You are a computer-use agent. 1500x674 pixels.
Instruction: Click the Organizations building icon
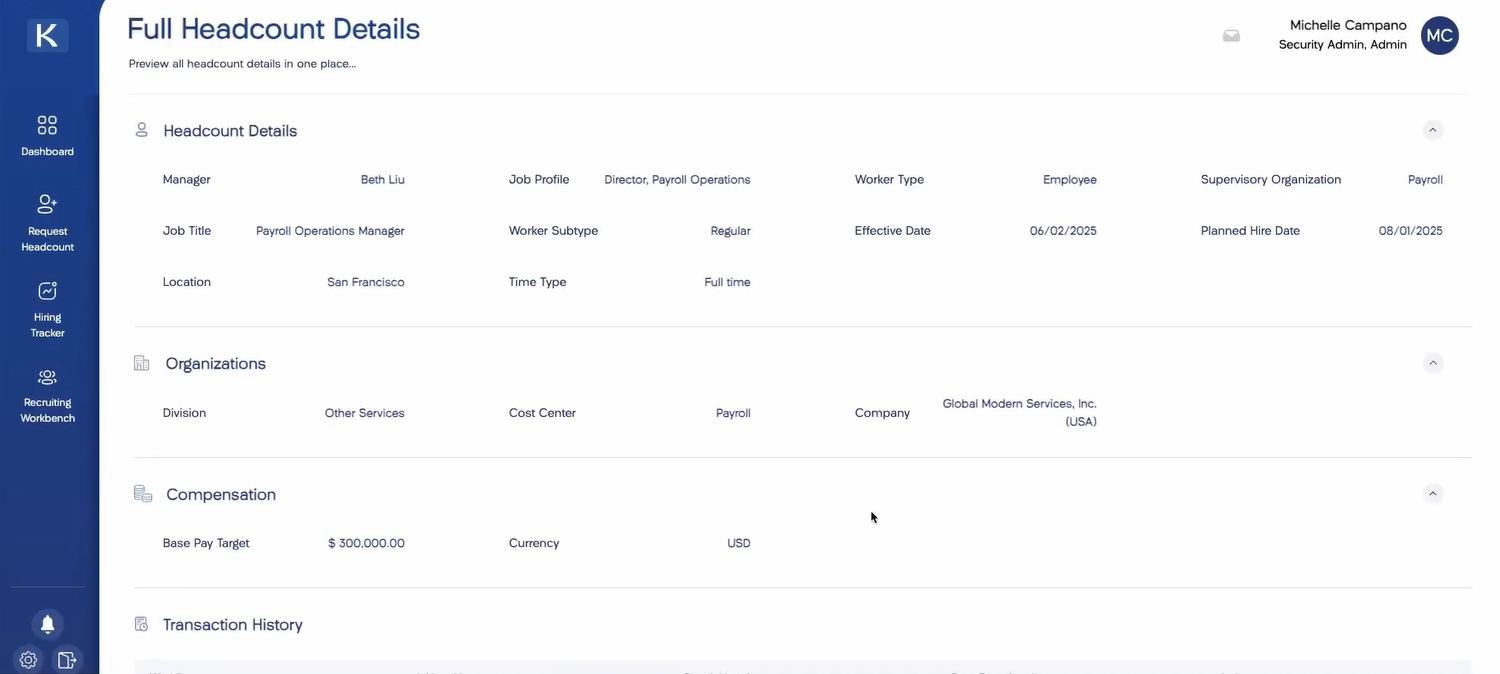pyautogui.click(x=141, y=363)
